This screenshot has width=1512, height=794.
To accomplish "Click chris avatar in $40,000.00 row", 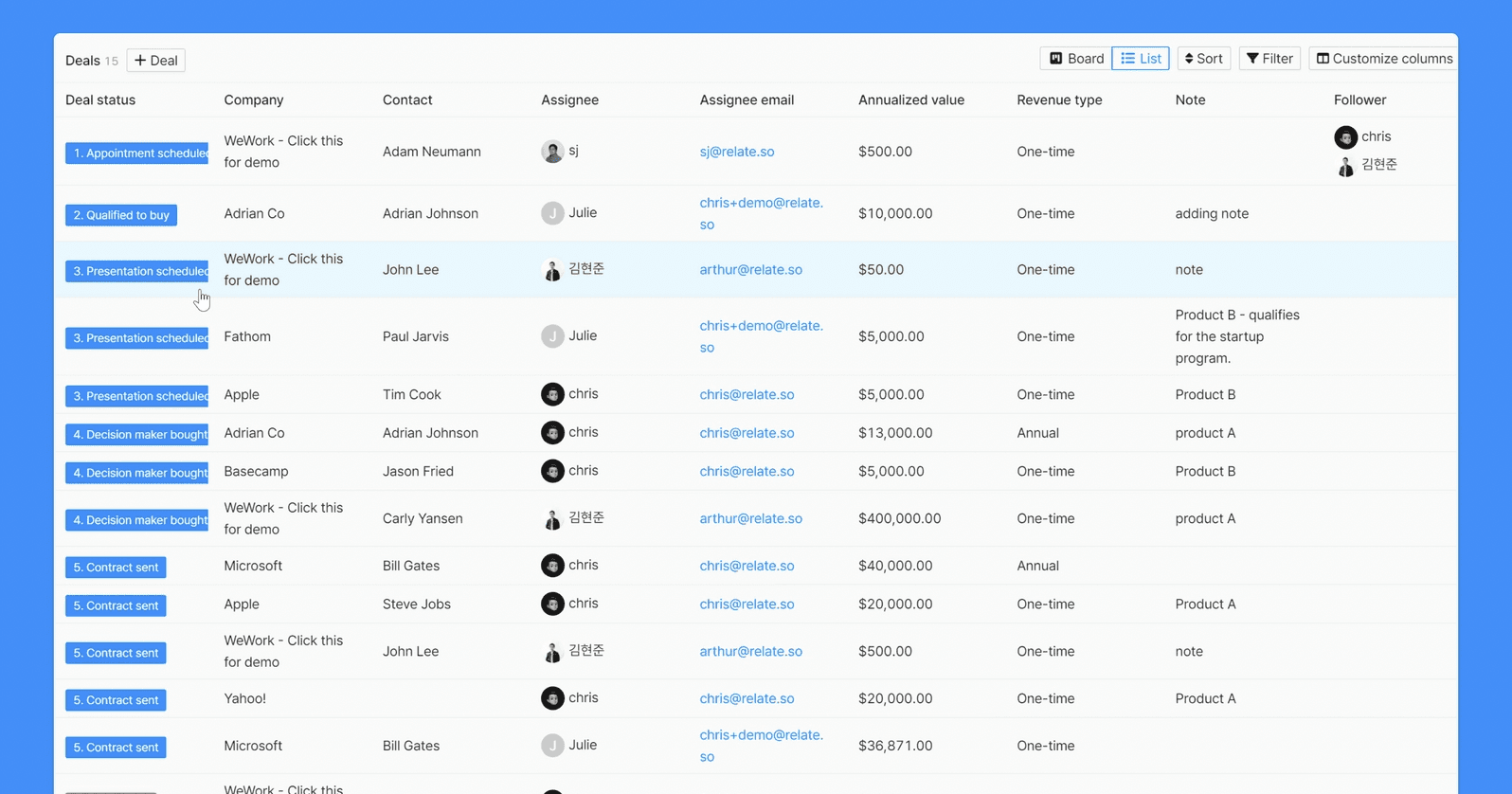I will tap(552, 566).
